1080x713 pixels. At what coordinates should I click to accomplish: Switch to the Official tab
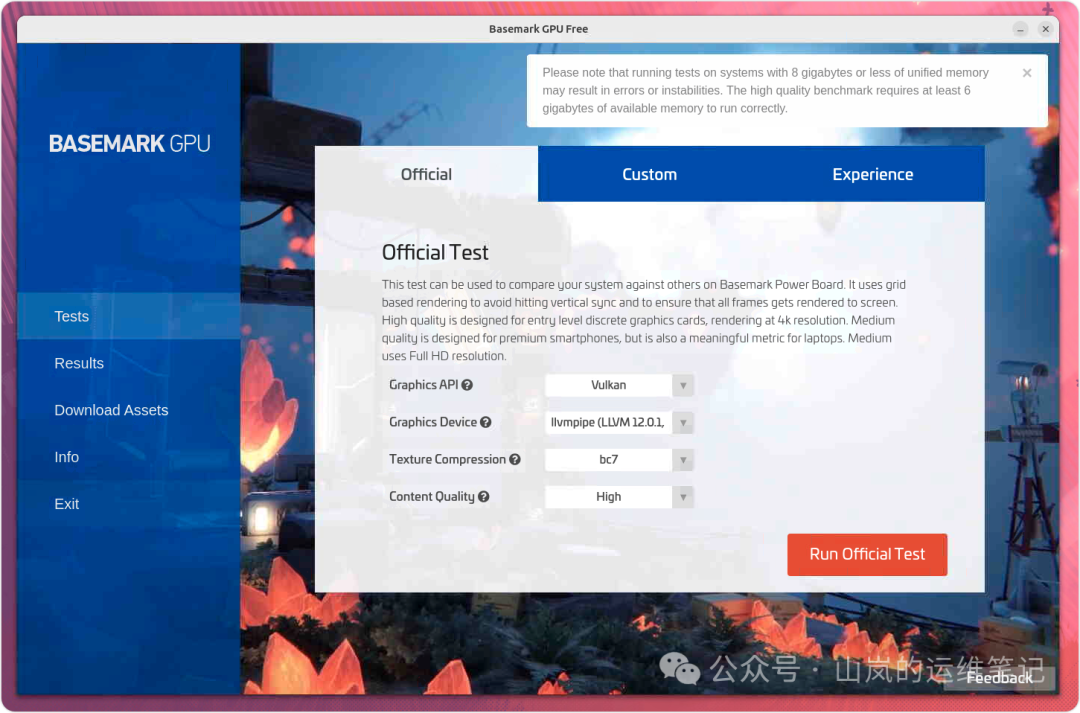[x=426, y=174]
